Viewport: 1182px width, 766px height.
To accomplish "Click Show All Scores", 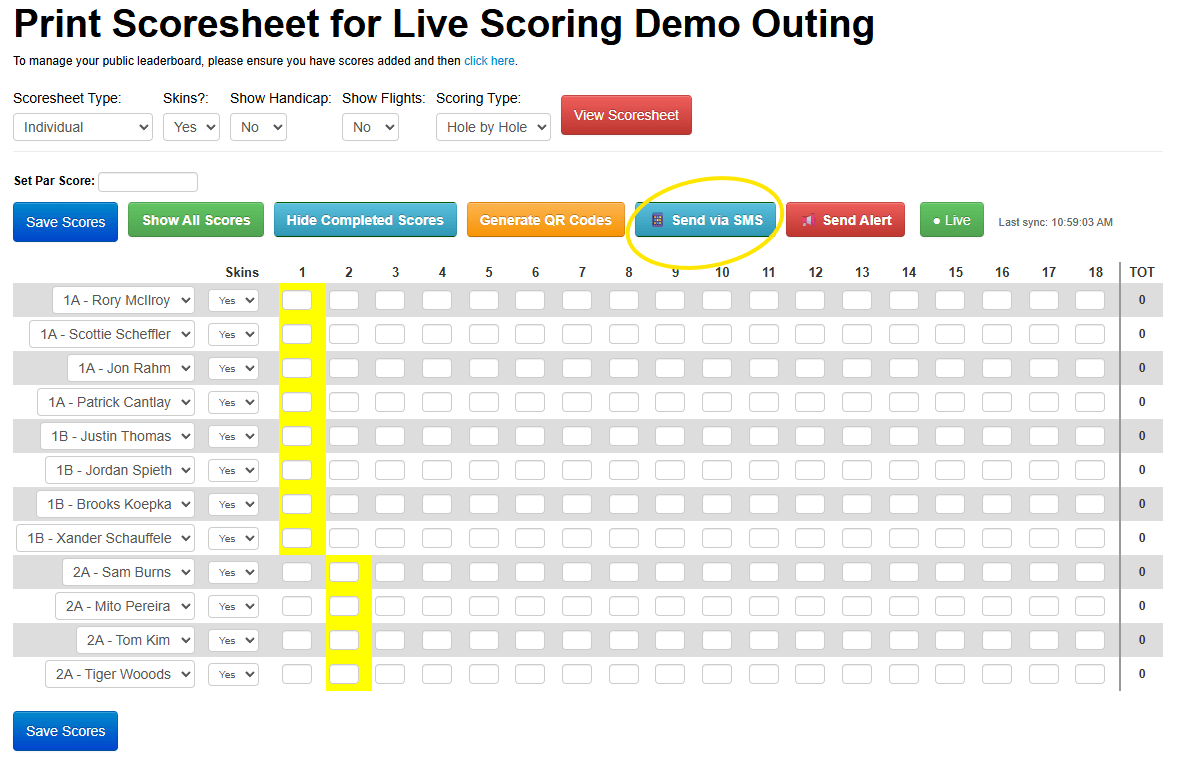I will click(196, 219).
